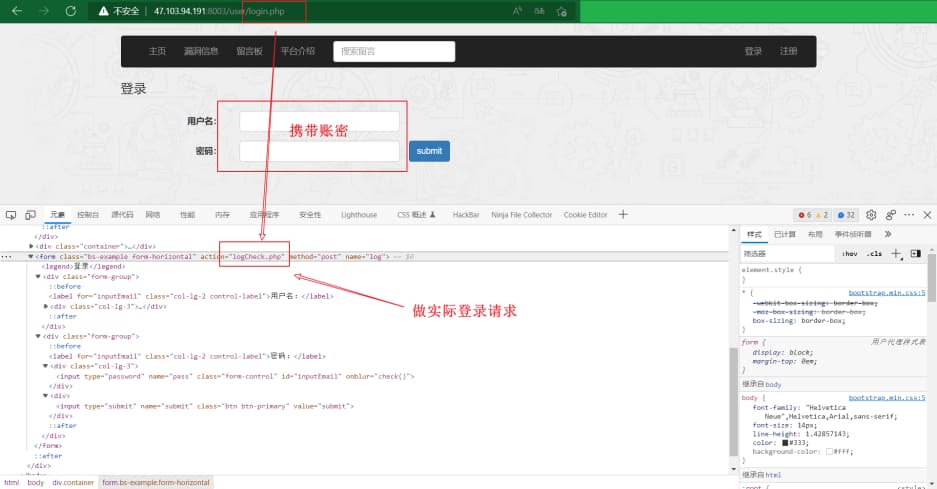Viewport: 937px width, 489px height.
Task: Open the #fff background-color swatch
Action: pos(829,452)
